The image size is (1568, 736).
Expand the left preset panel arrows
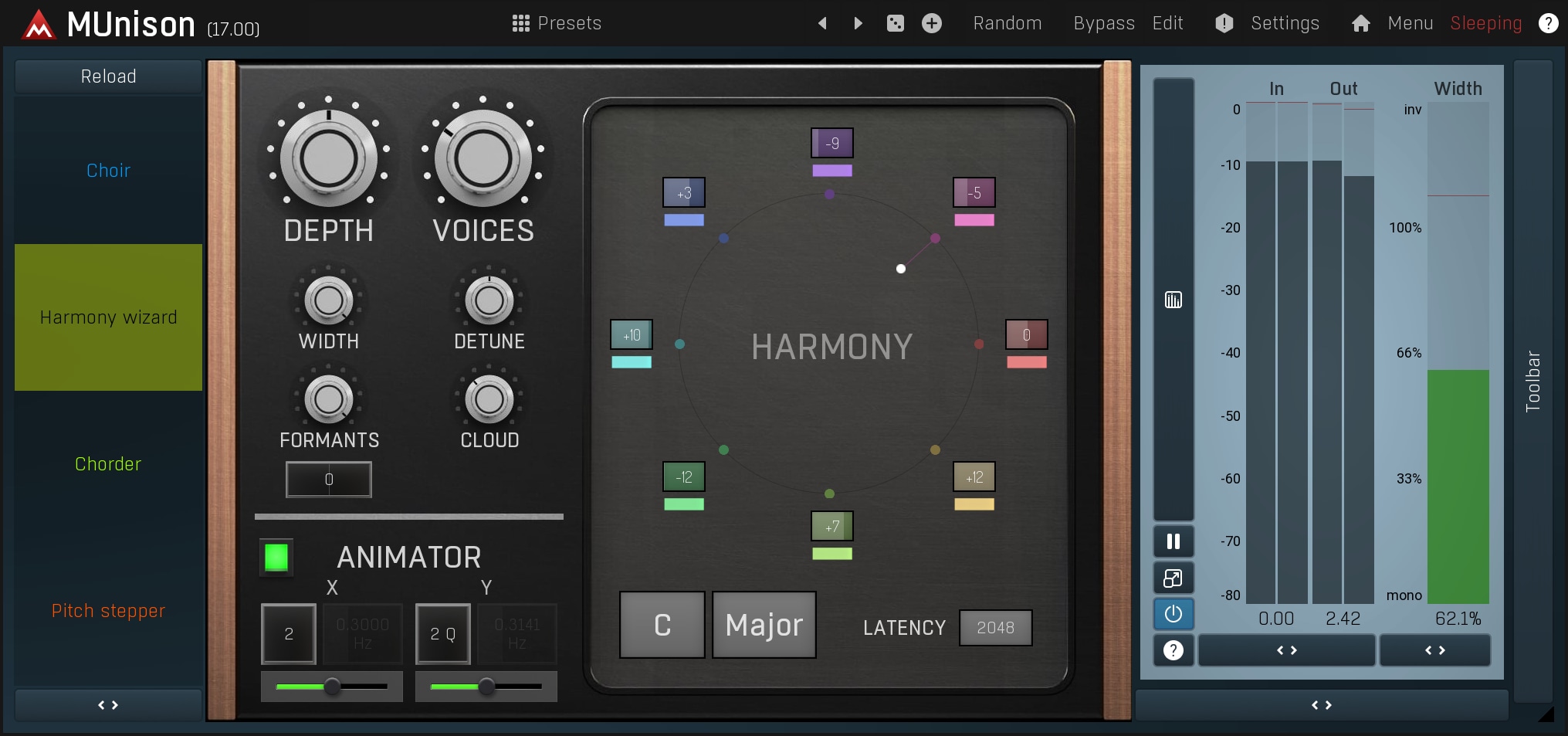point(108,705)
